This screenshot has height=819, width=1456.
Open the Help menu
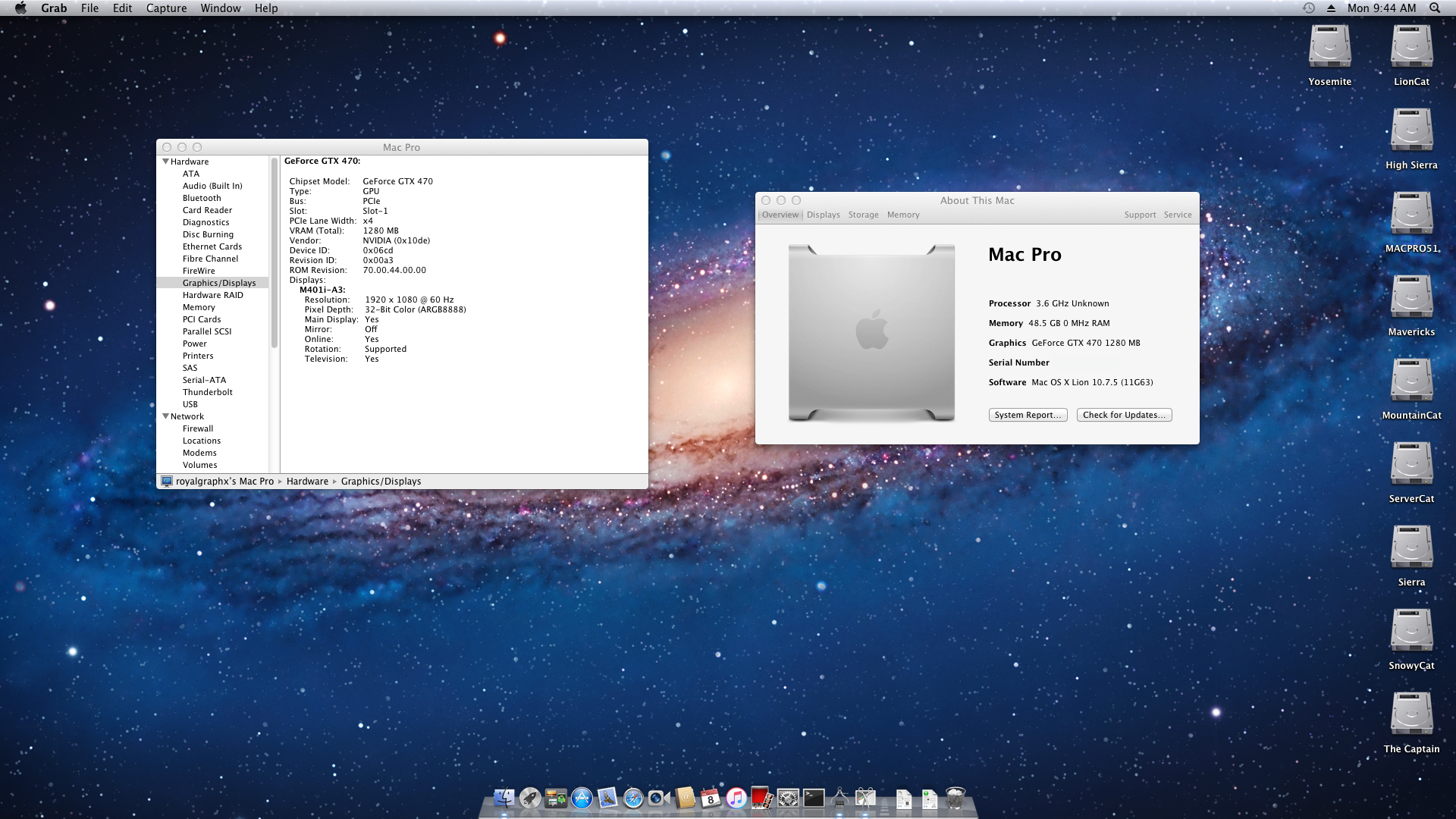(266, 8)
